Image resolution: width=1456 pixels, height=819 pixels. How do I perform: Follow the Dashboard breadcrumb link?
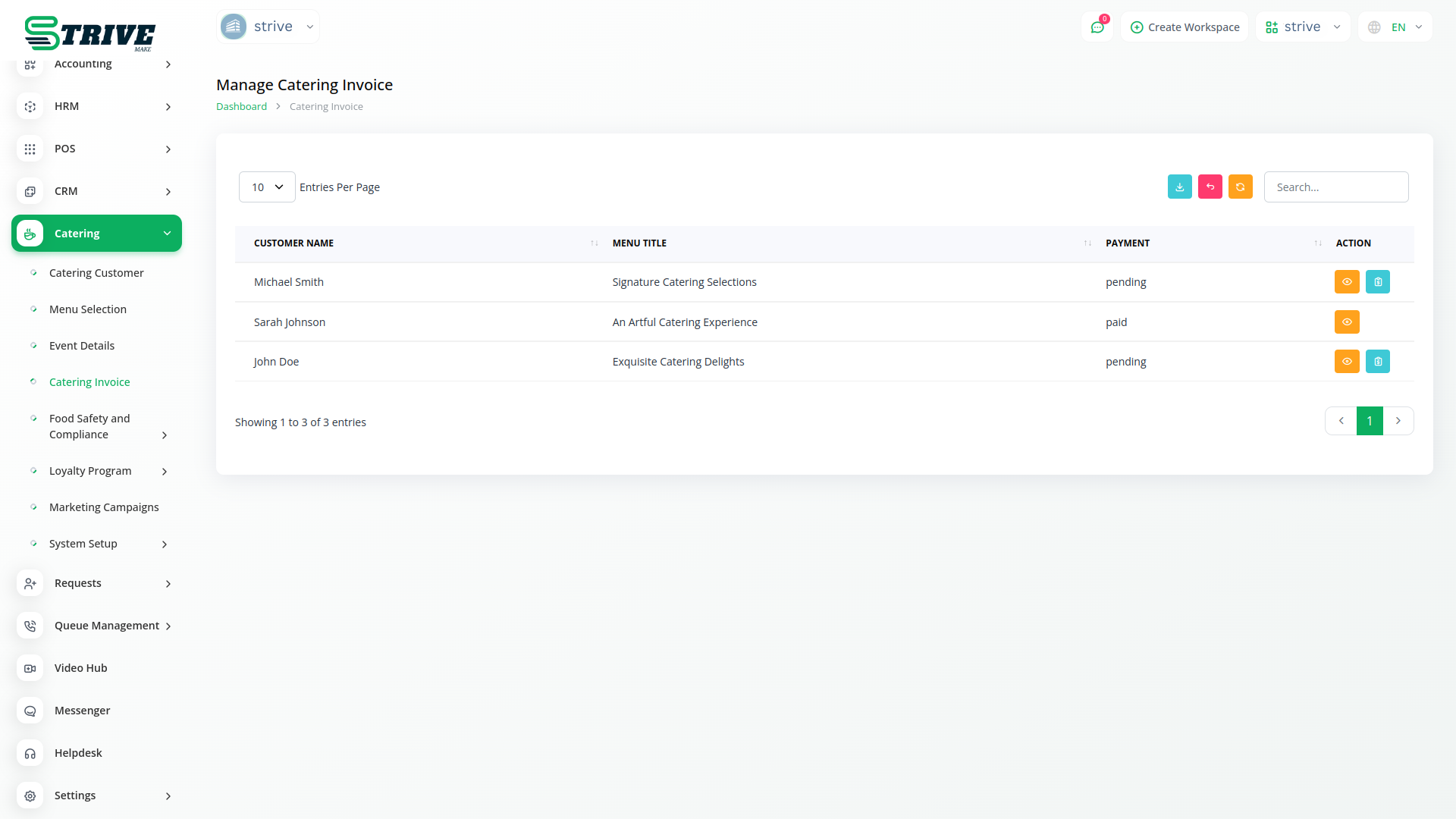[x=241, y=107]
